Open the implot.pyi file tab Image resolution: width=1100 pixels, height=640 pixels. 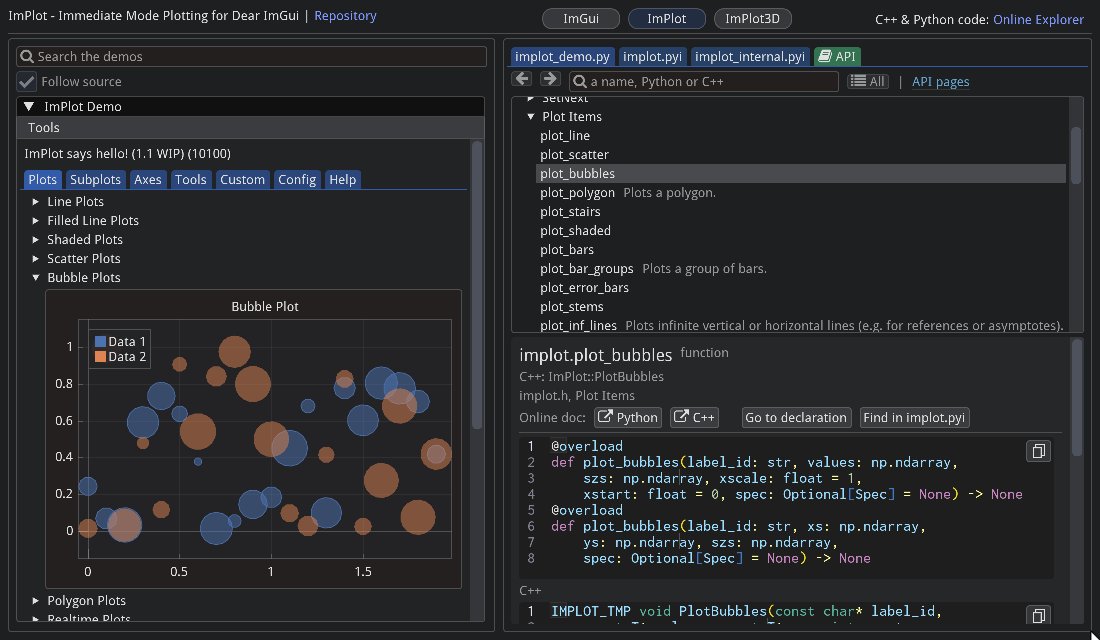[x=652, y=56]
